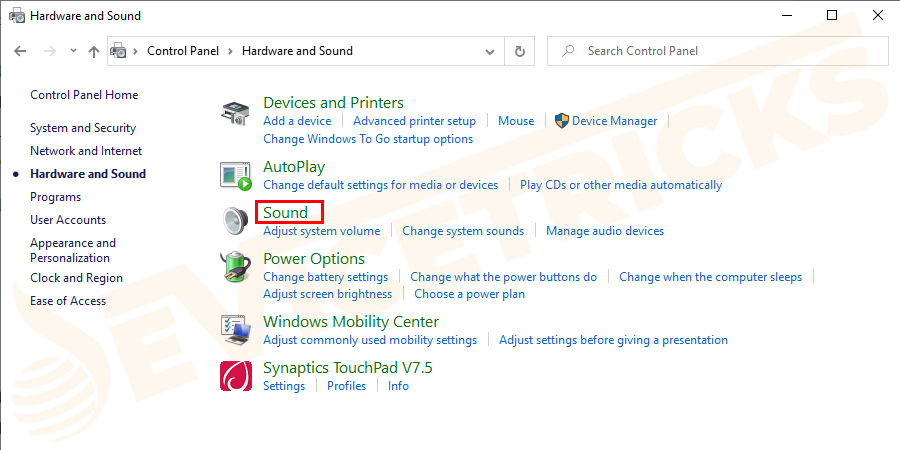Expand the address bar history dropdown
Image resolution: width=900 pixels, height=450 pixels.
point(490,51)
